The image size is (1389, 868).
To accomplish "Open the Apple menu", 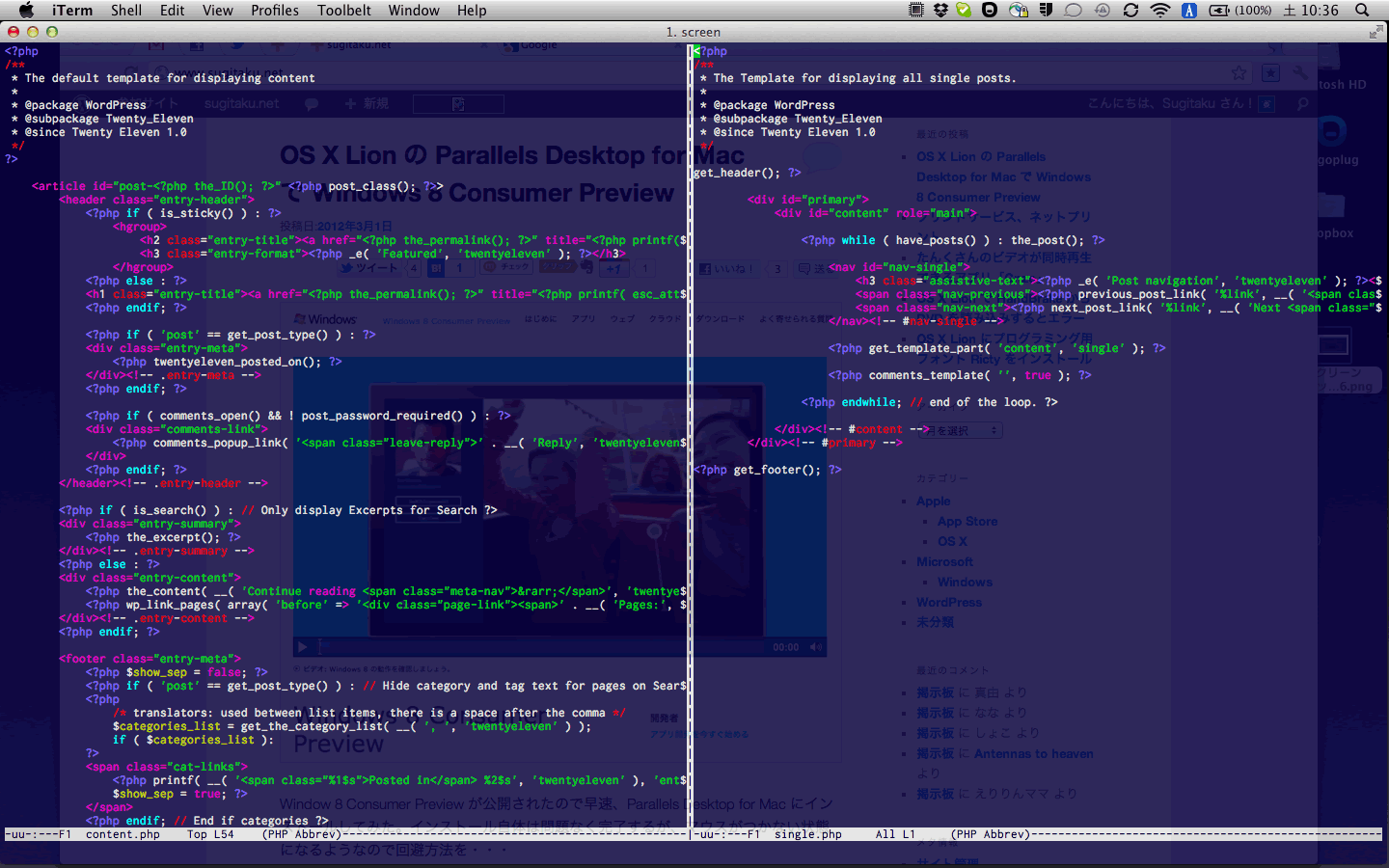I will pos(26,11).
